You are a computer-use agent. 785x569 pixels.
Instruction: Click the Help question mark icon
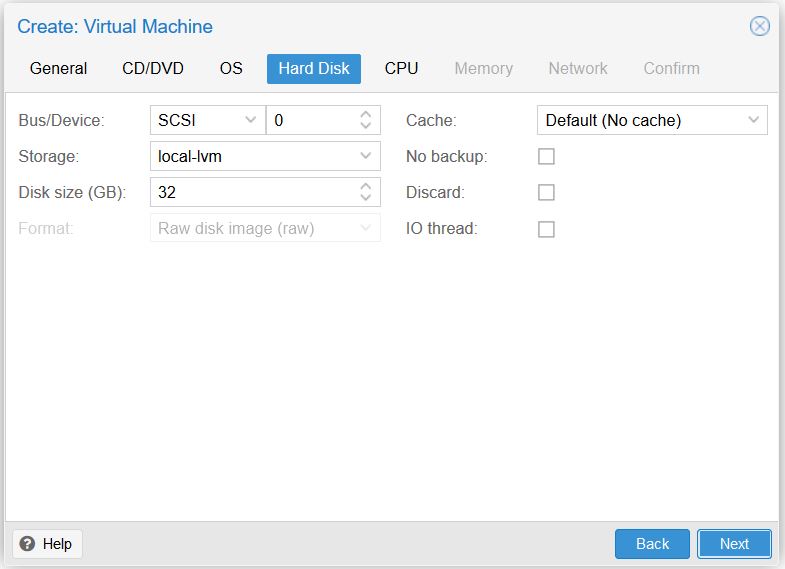coord(27,543)
